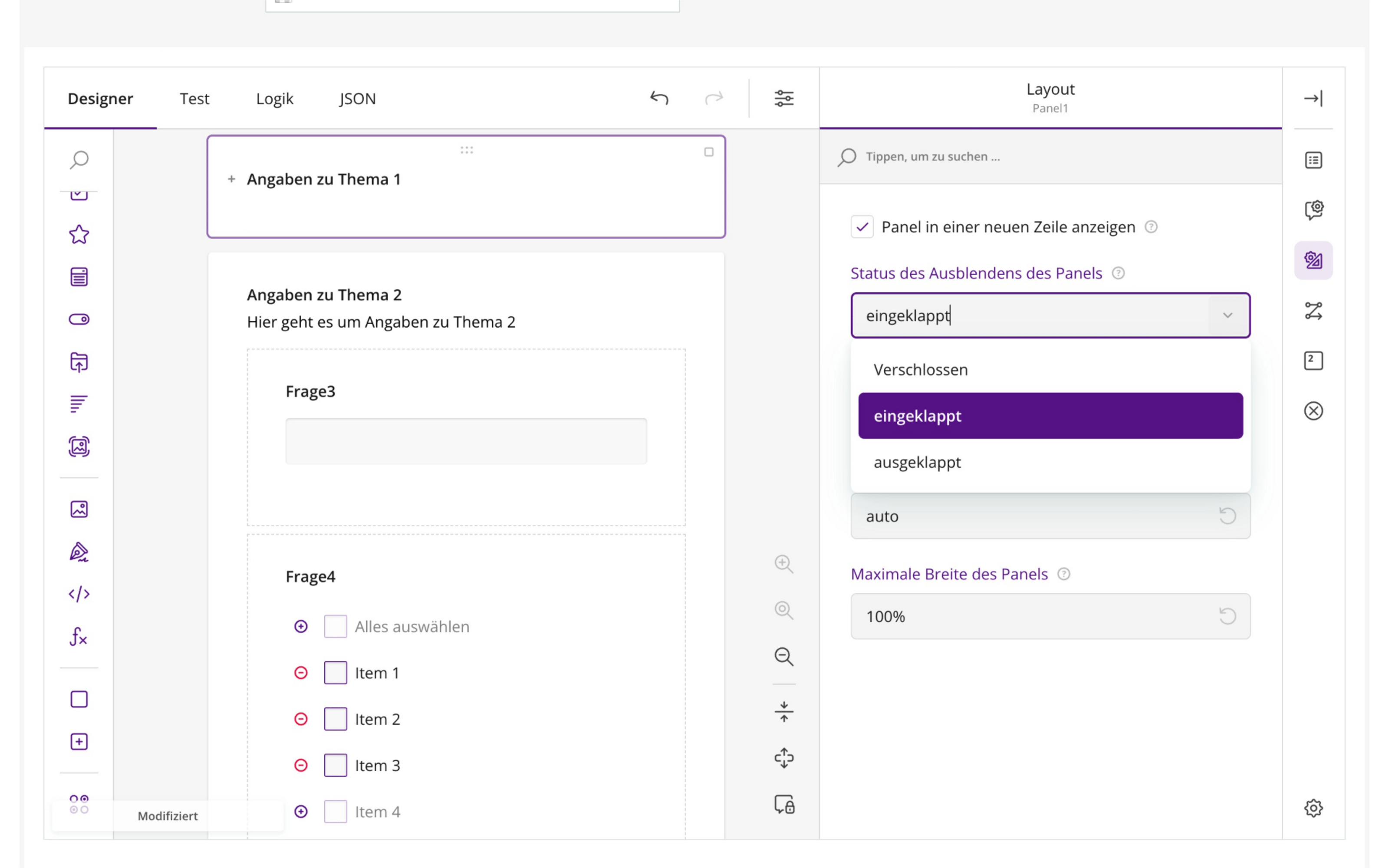Select the Boolean toggle toolbox item
The height and width of the screenshot is (868, 1389).
click(79, 319)
